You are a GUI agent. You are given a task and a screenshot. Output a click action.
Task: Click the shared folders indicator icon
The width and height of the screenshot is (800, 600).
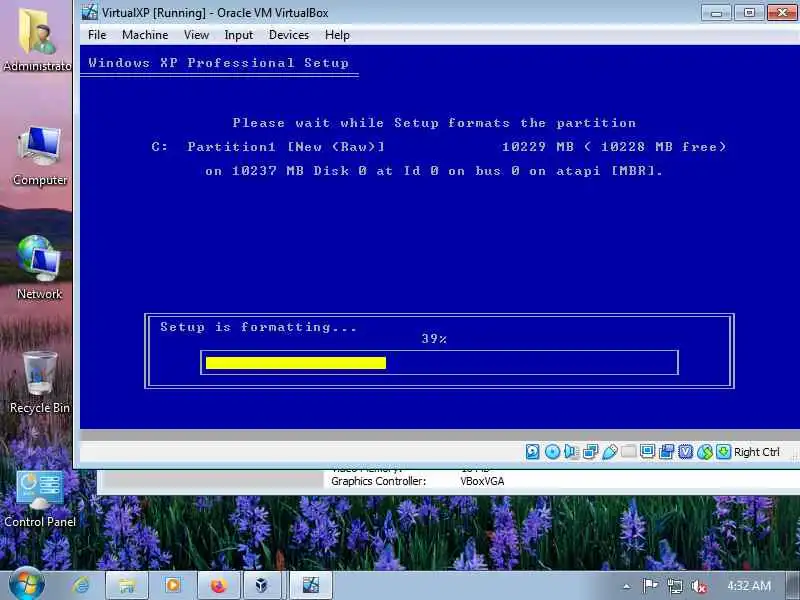[629, 452]
